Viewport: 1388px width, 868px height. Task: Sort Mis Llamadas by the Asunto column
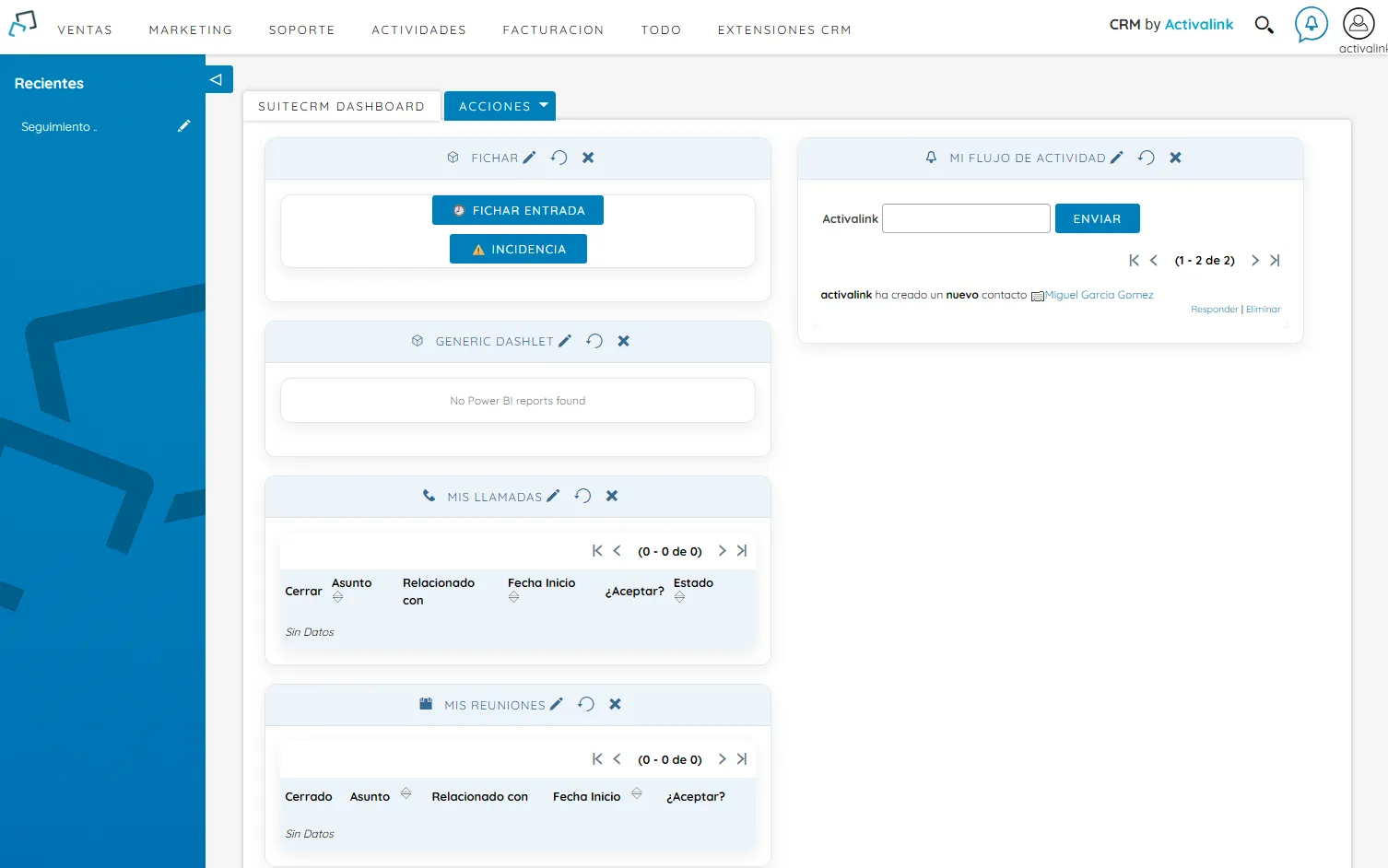click(337, 597)
